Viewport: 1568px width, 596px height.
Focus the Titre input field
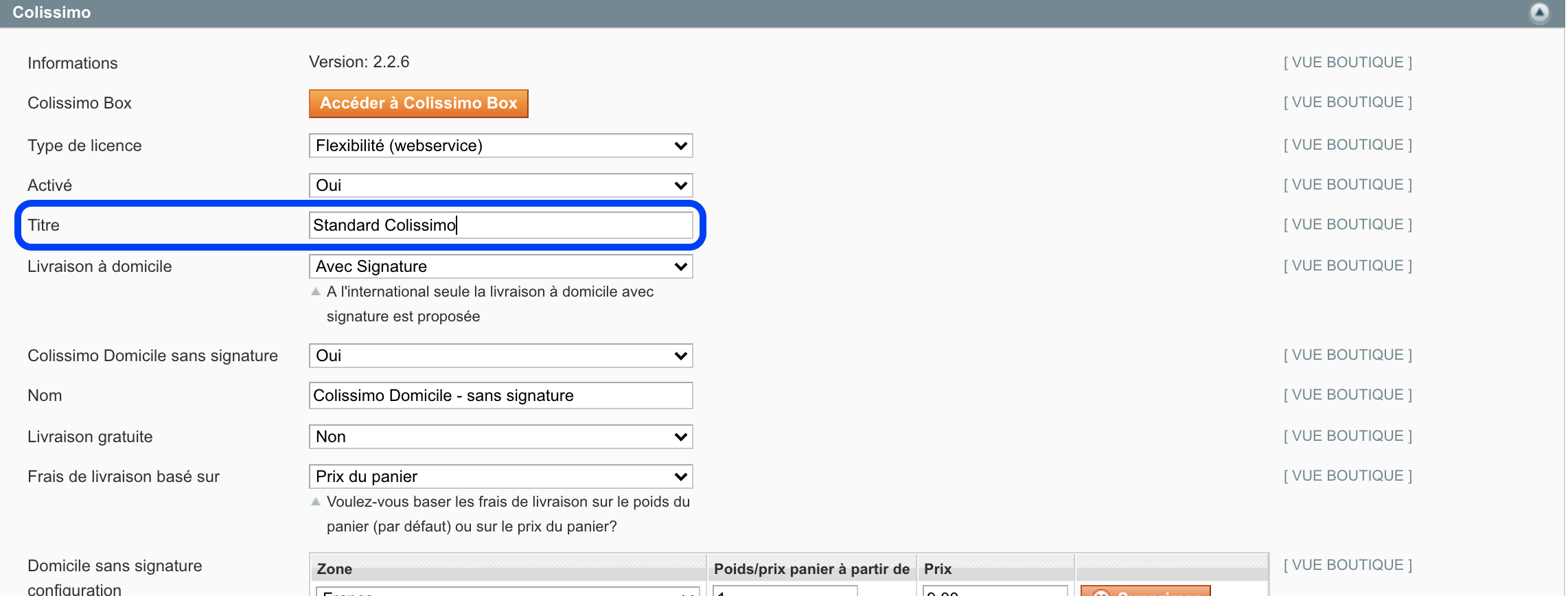500,225
